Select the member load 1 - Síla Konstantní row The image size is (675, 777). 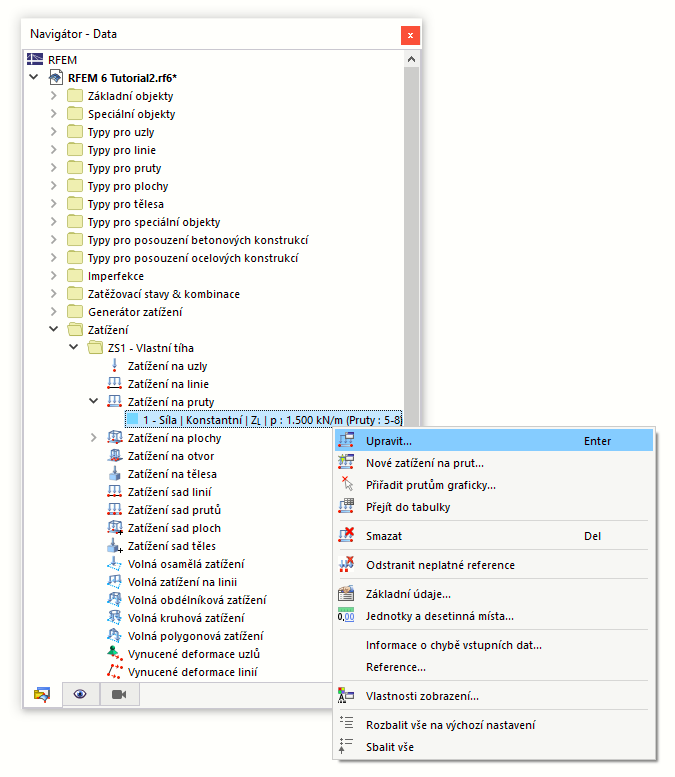(264, 420)
